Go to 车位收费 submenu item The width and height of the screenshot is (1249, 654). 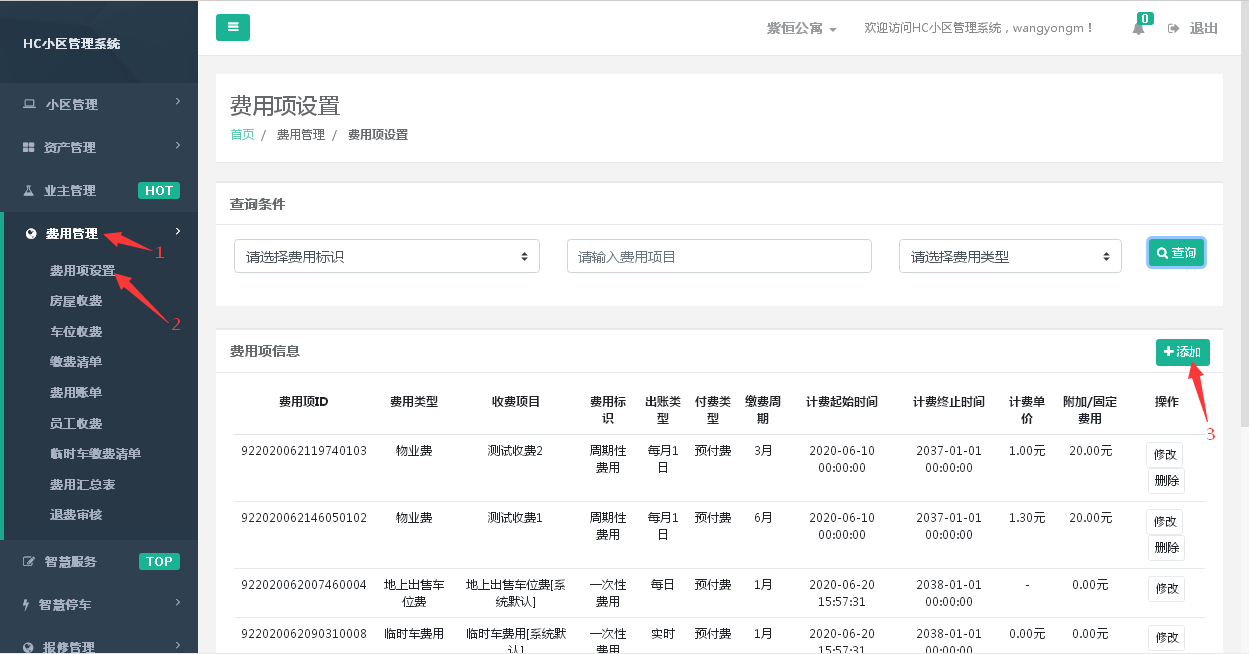point(76,331)
